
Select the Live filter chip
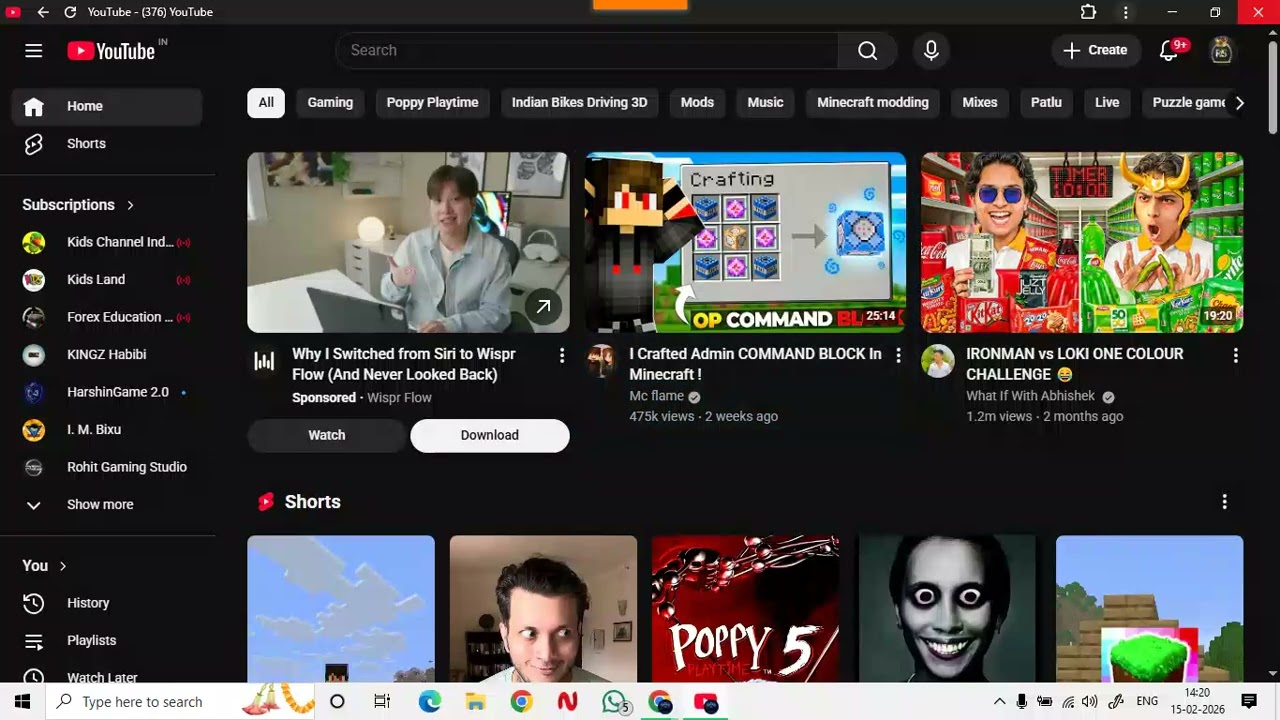[1107, 103]
